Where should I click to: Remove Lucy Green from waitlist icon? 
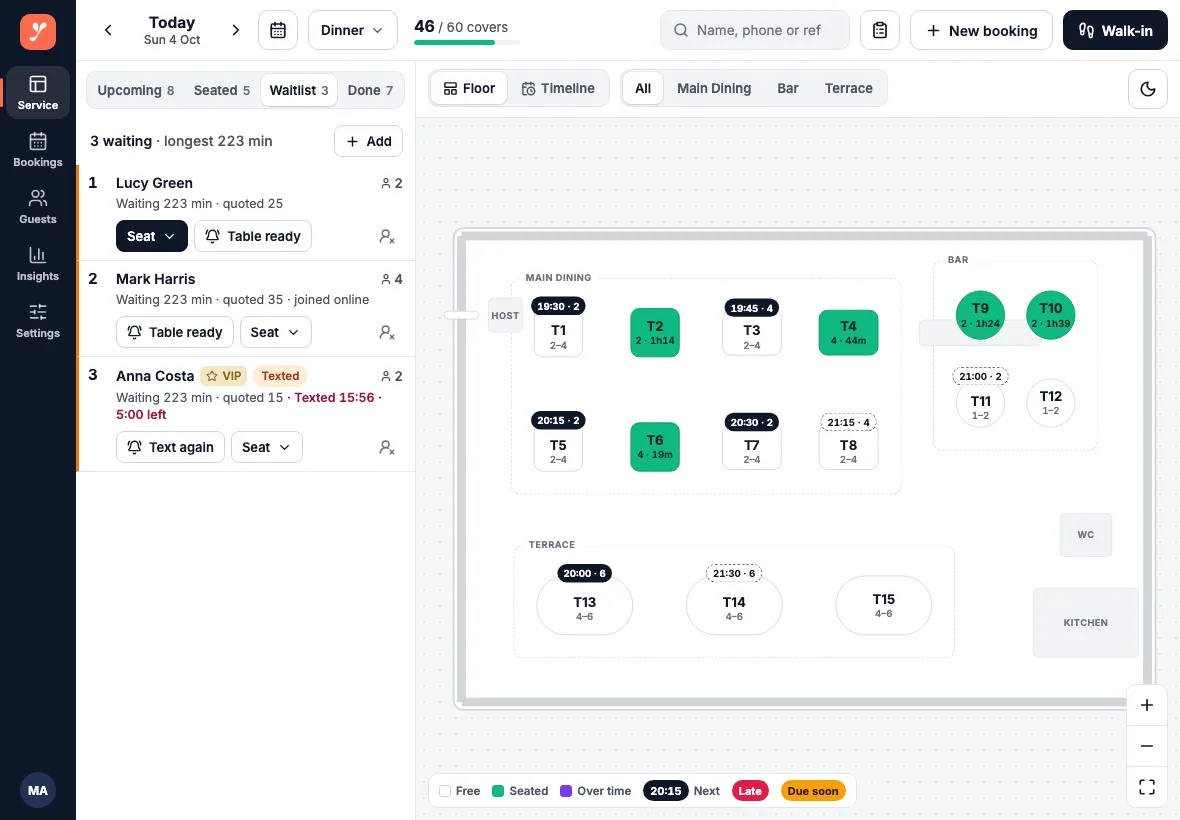387,236
